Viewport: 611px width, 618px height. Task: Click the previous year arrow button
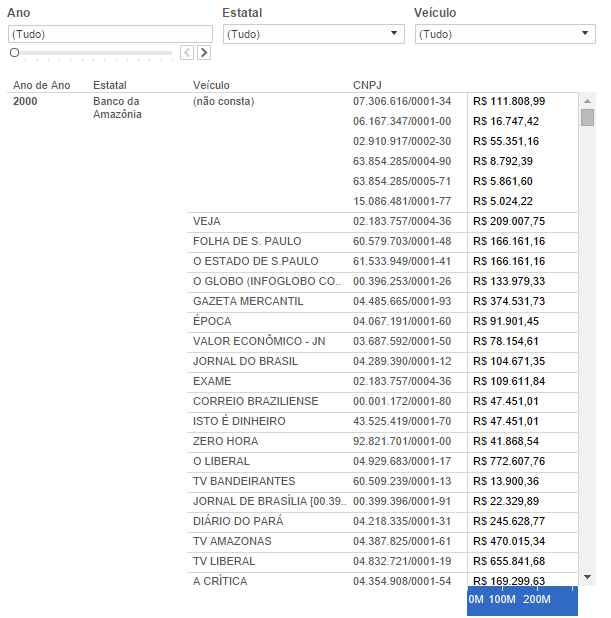tap(187, 52)
